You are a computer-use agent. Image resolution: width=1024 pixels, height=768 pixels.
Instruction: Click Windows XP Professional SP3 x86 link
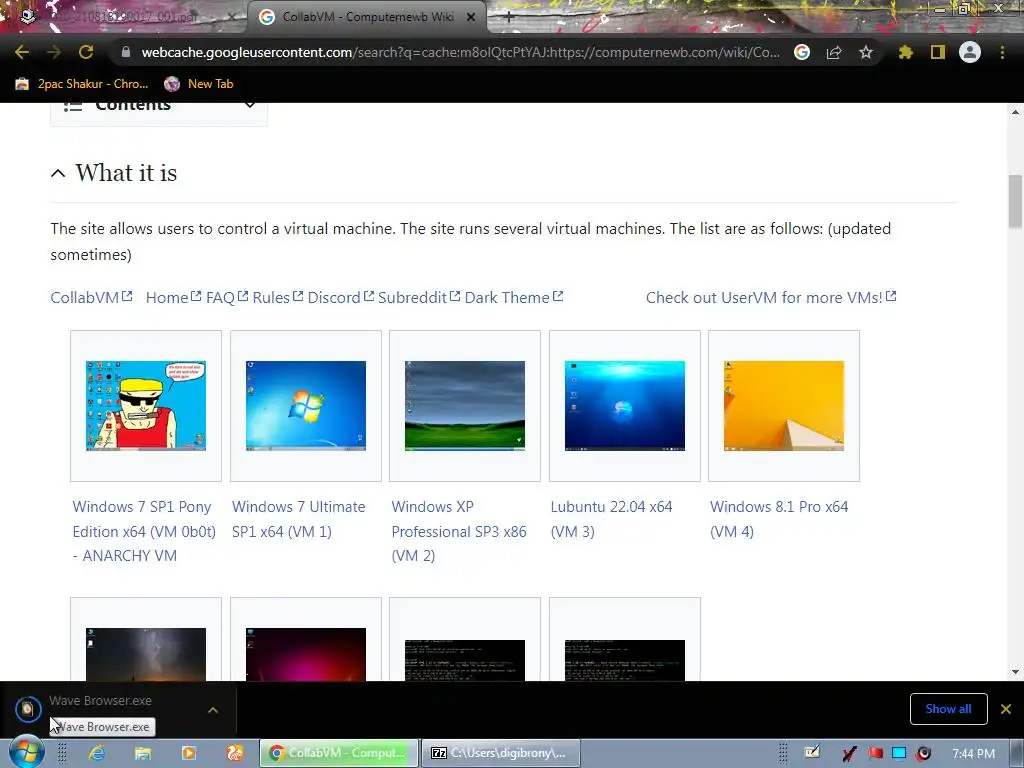[458, 531]
